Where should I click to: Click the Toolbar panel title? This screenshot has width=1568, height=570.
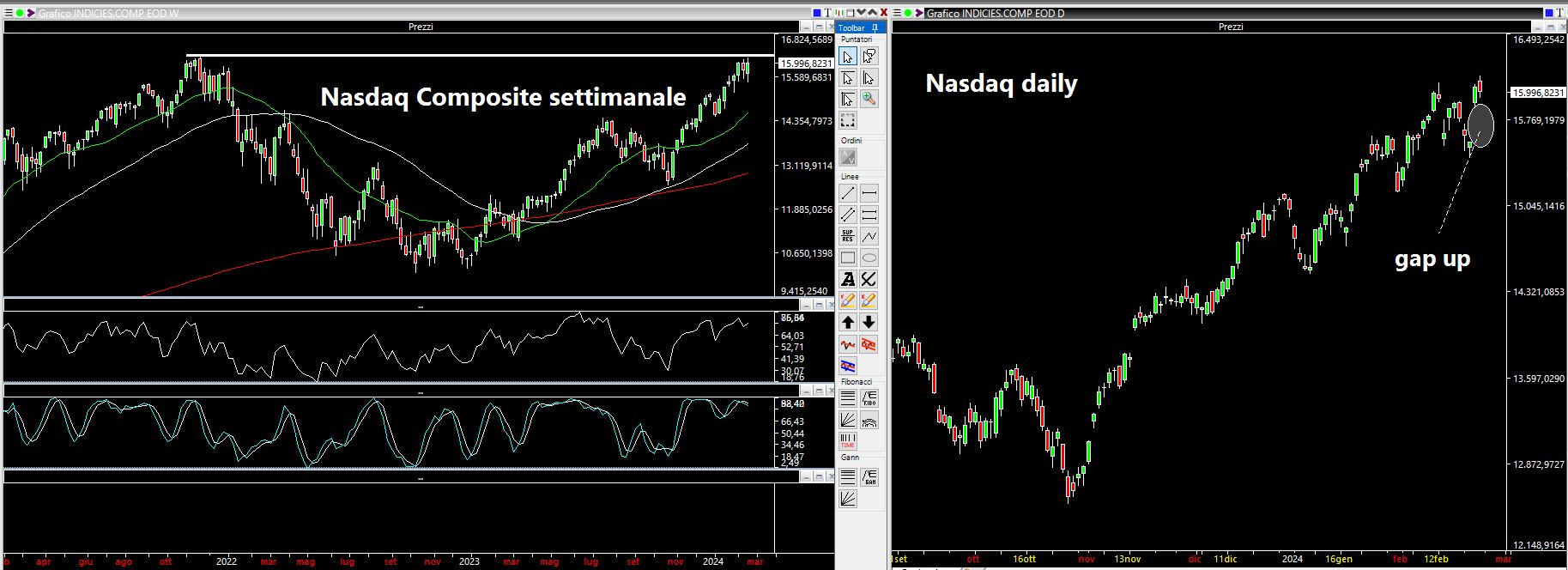(x=852, y=28)
